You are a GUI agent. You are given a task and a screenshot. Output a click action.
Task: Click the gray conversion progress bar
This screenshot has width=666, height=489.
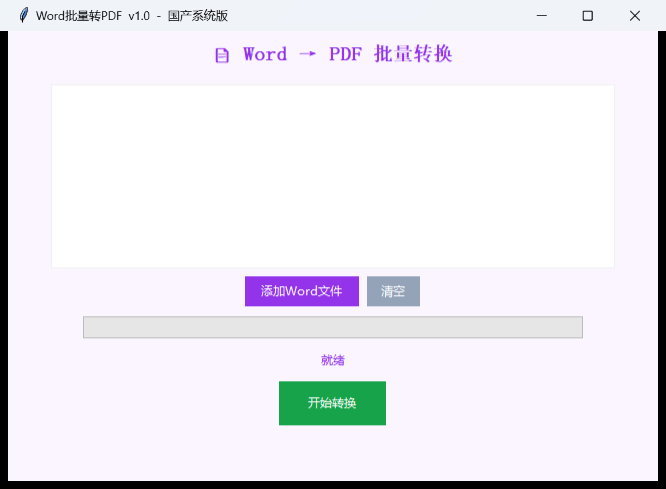click(x=333, y=327)
